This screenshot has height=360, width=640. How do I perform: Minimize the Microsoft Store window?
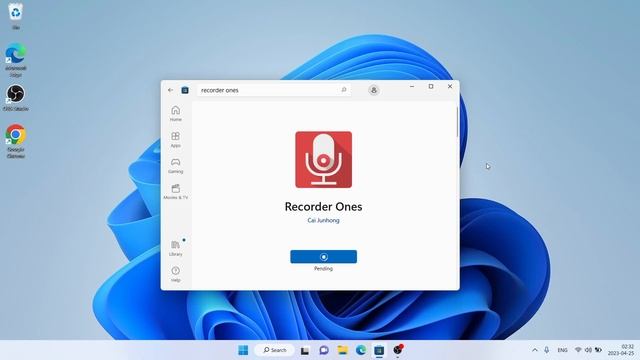tap(412, 87)
